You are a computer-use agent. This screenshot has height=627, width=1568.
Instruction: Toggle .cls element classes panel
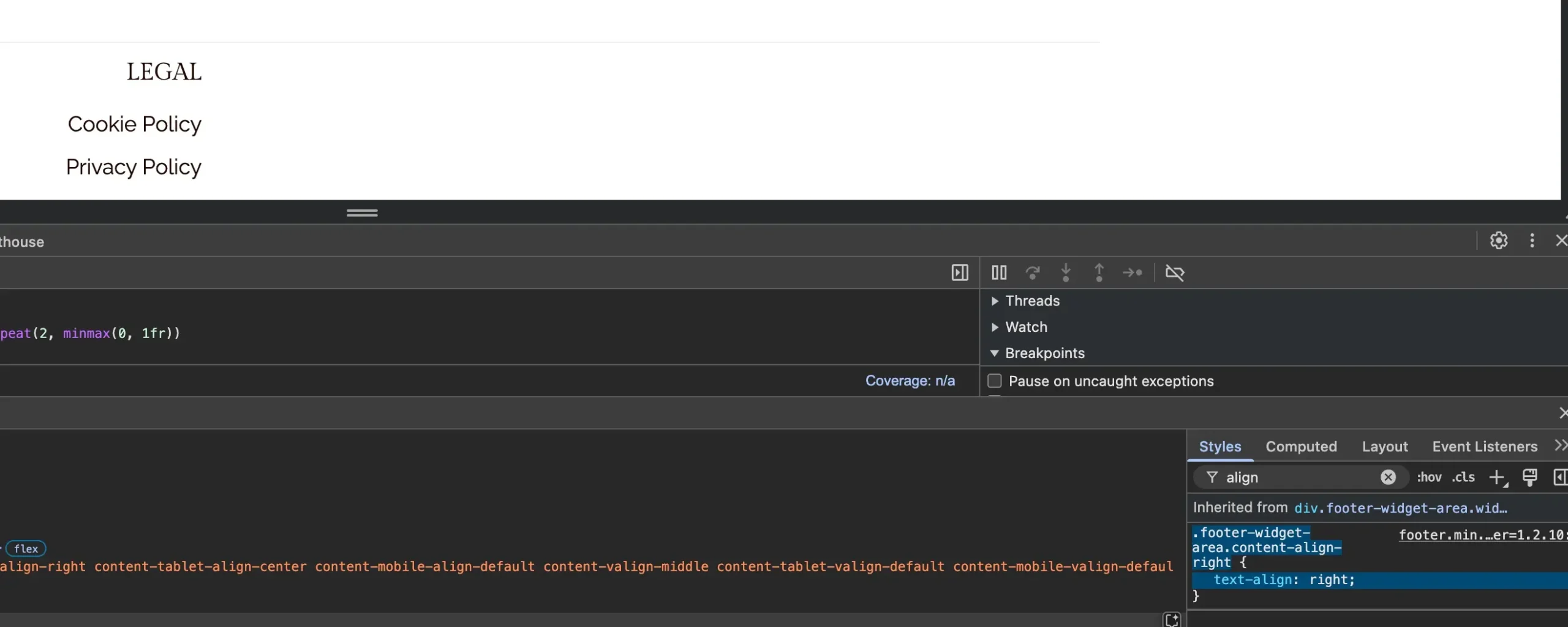1463,477
